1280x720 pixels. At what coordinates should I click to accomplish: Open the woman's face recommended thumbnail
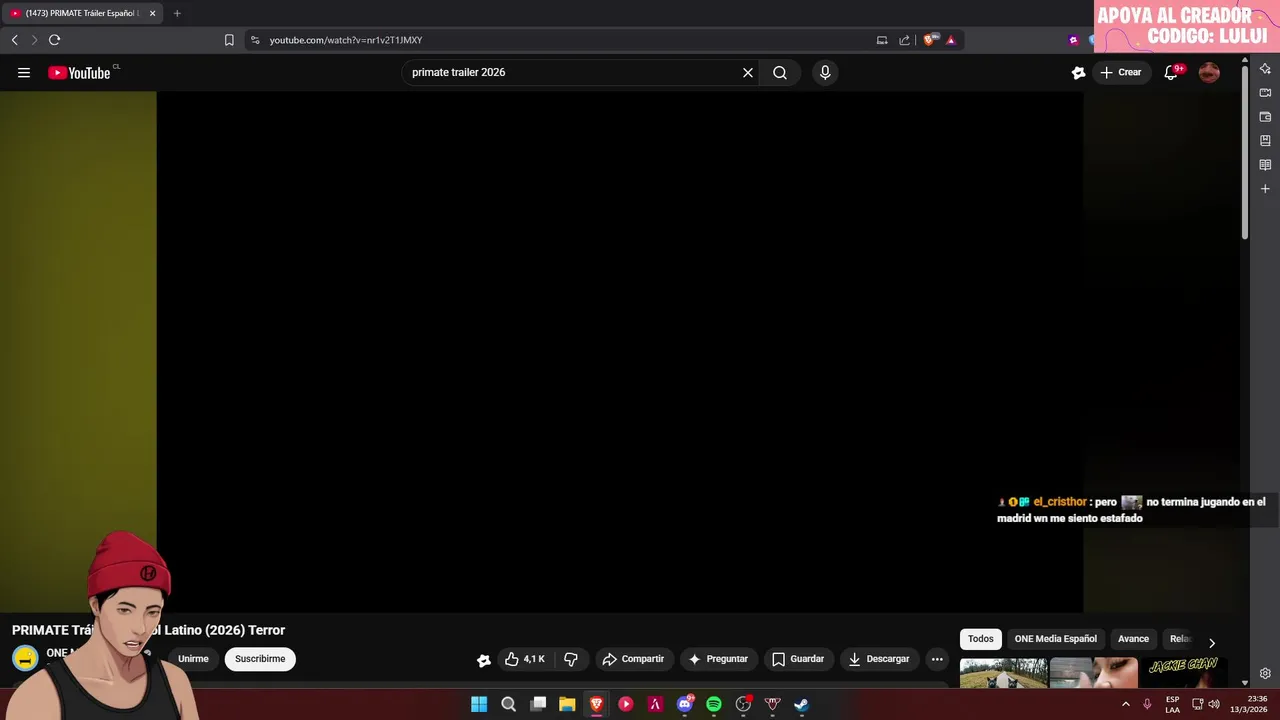pyautogui.click(x=1094, y=673)
